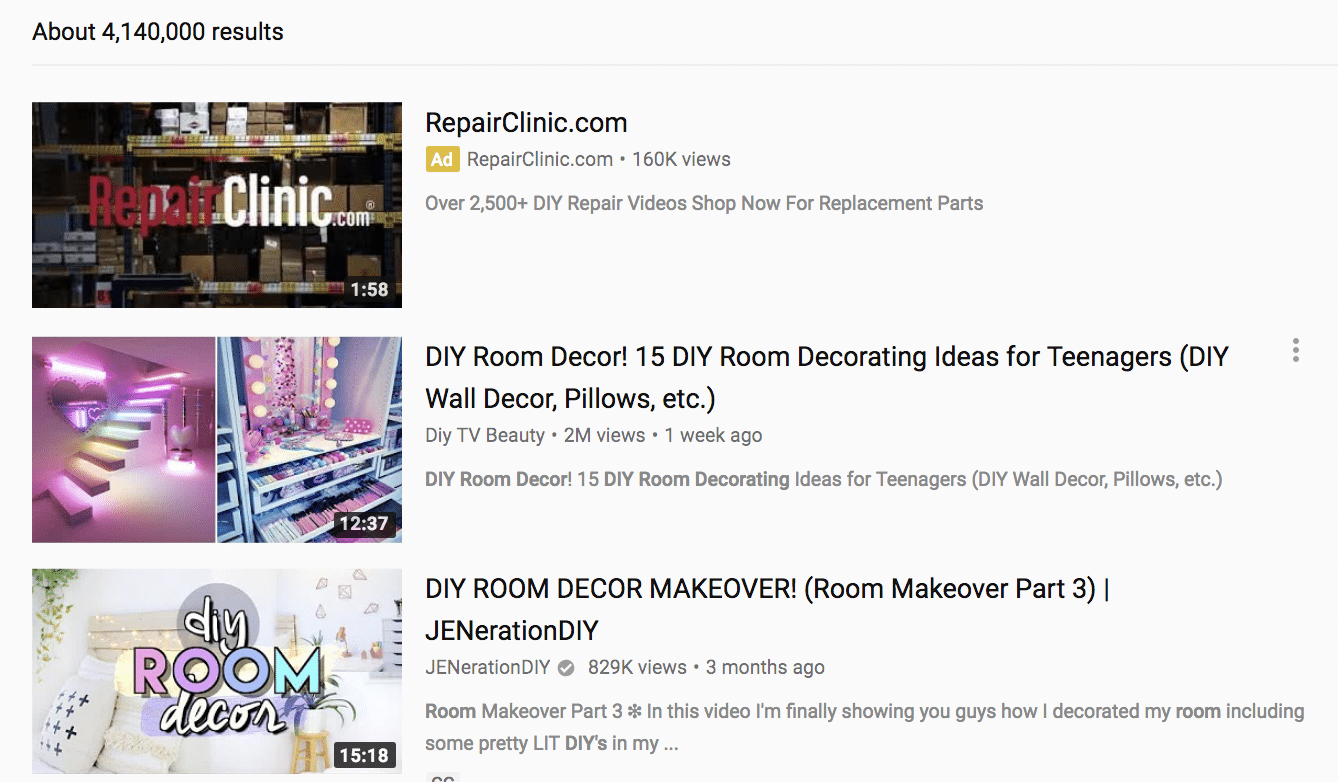Click 'Over 2,500+ DIY Repair Videos' description
Viewport: 1338px width, 782px height.
pyautogui.click(x=704, y=203)
